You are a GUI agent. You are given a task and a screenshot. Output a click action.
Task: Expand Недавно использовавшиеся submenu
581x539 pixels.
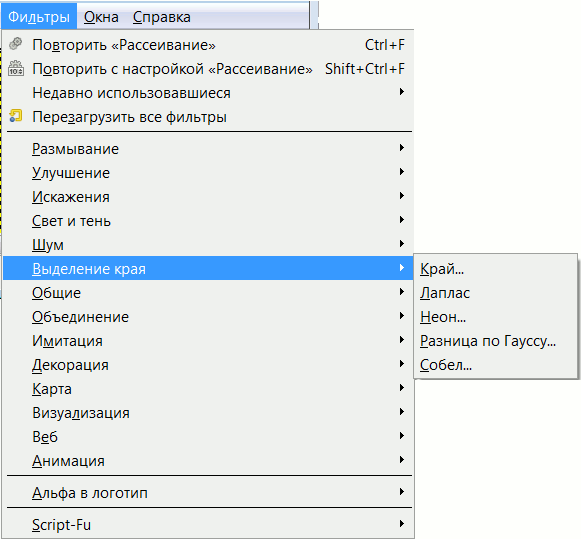tap(208, 93)
